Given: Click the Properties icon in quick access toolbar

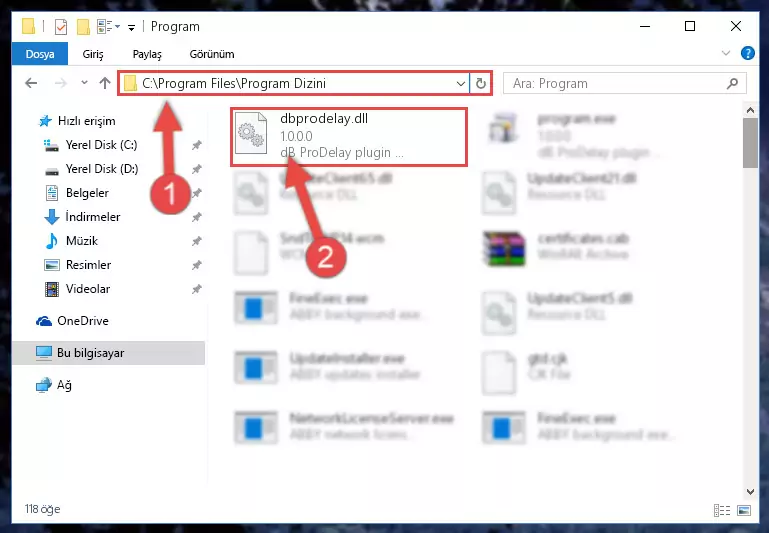Looking at the screenshot, I should (61, 26).
